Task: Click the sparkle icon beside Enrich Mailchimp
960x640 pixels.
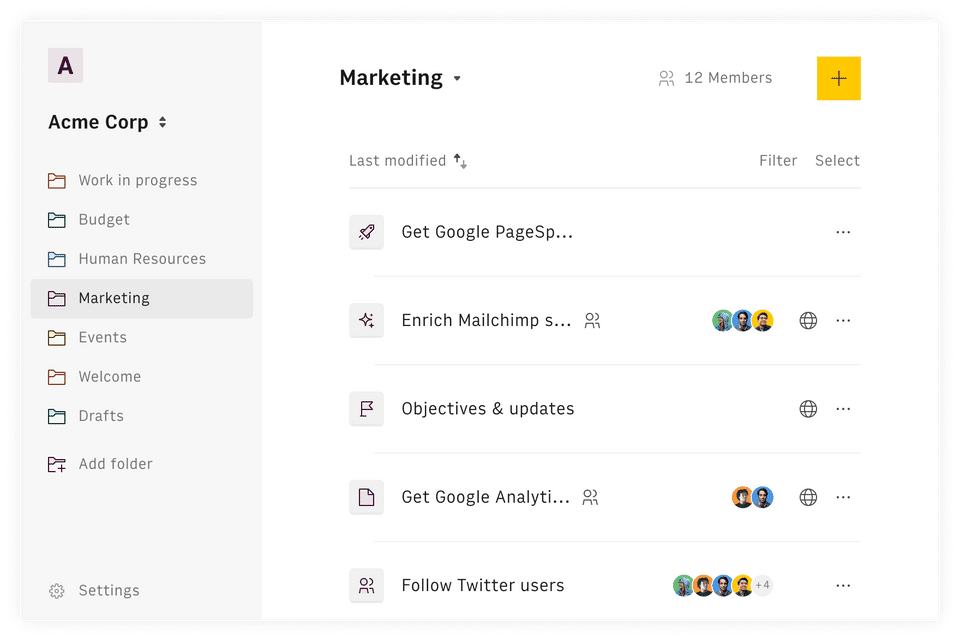Action: pos(366,321)
